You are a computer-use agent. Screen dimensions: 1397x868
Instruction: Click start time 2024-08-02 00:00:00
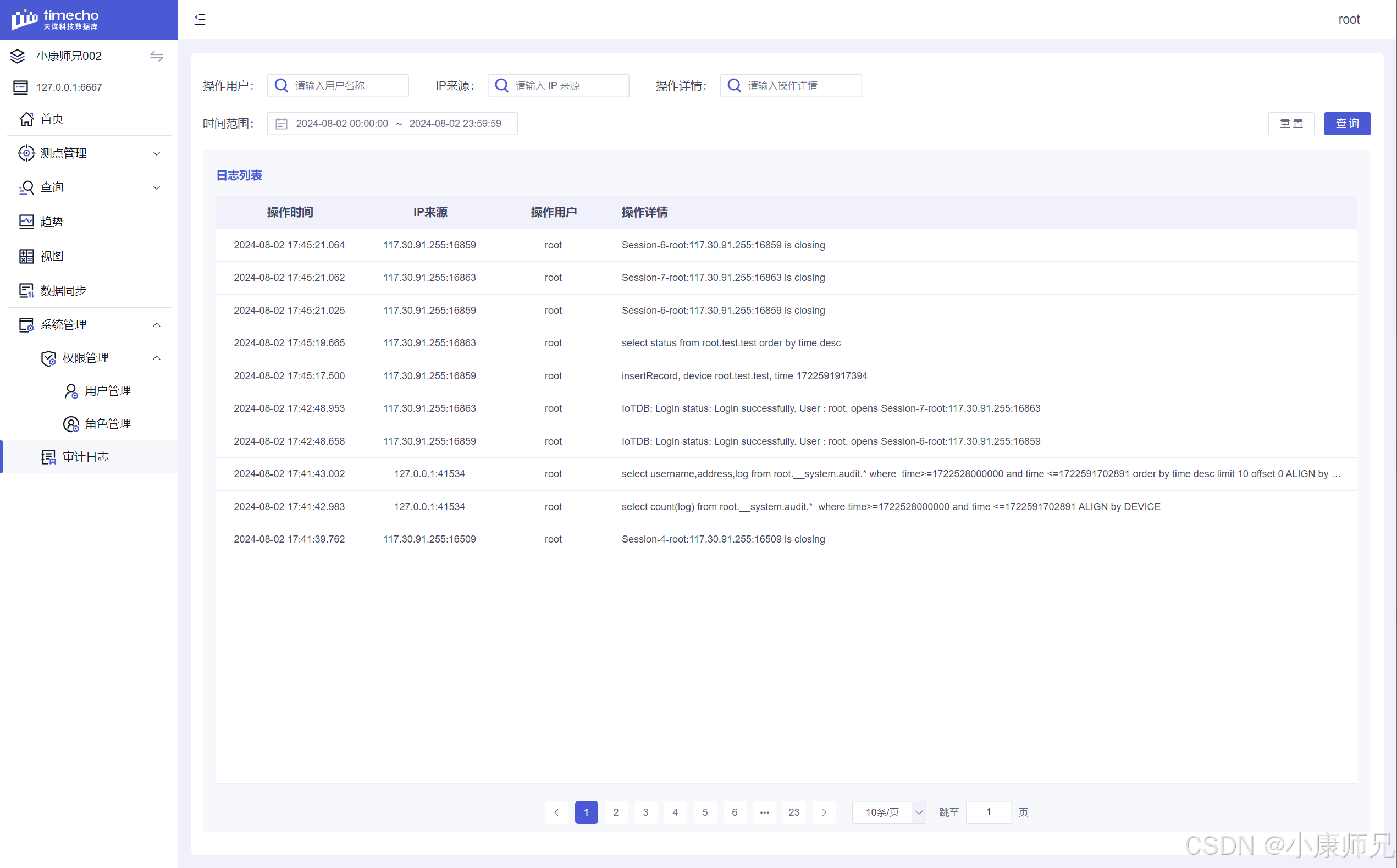[x=342, y=124]
